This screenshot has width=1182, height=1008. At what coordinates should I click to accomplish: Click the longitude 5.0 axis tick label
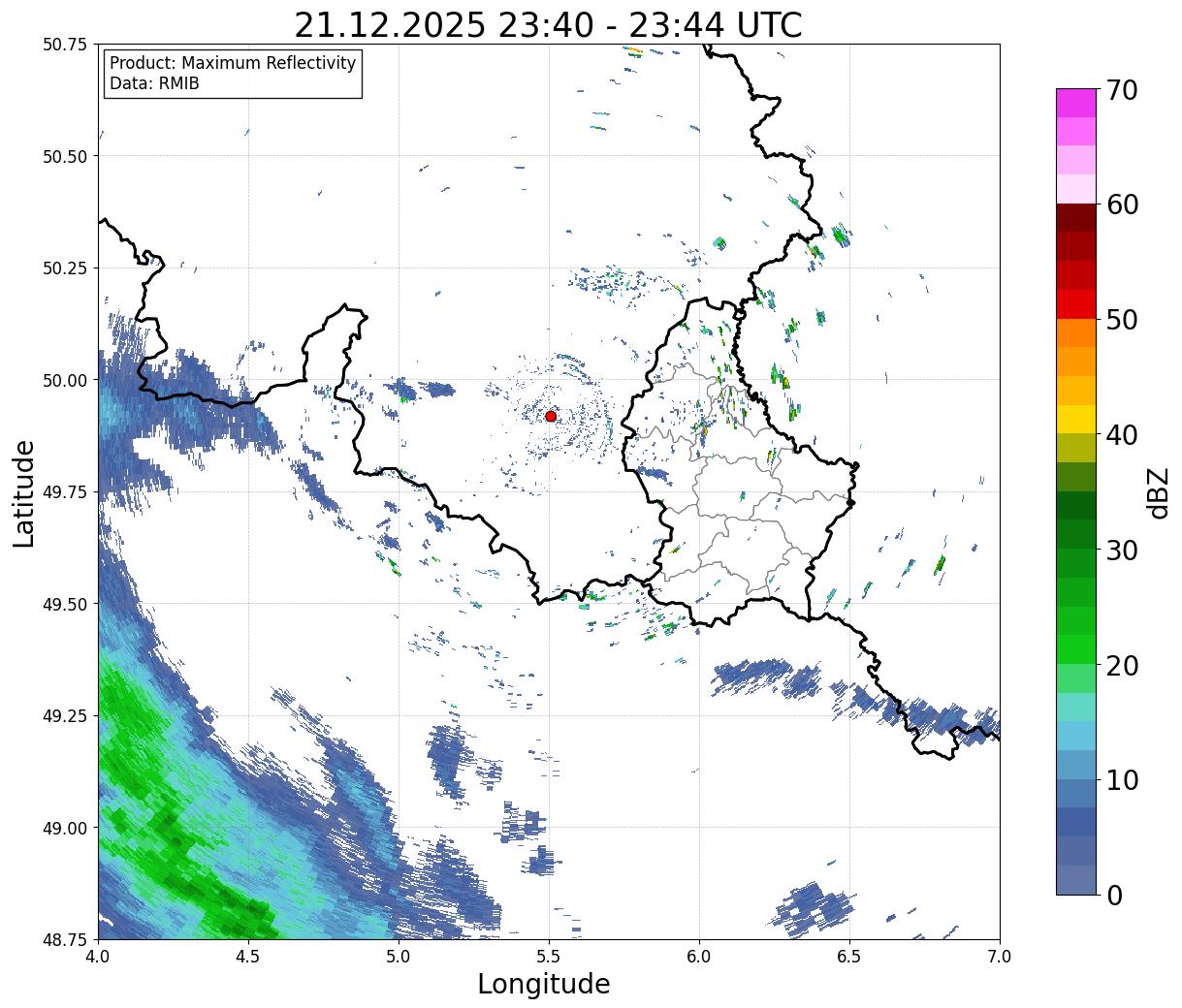(x=399, y=957)
